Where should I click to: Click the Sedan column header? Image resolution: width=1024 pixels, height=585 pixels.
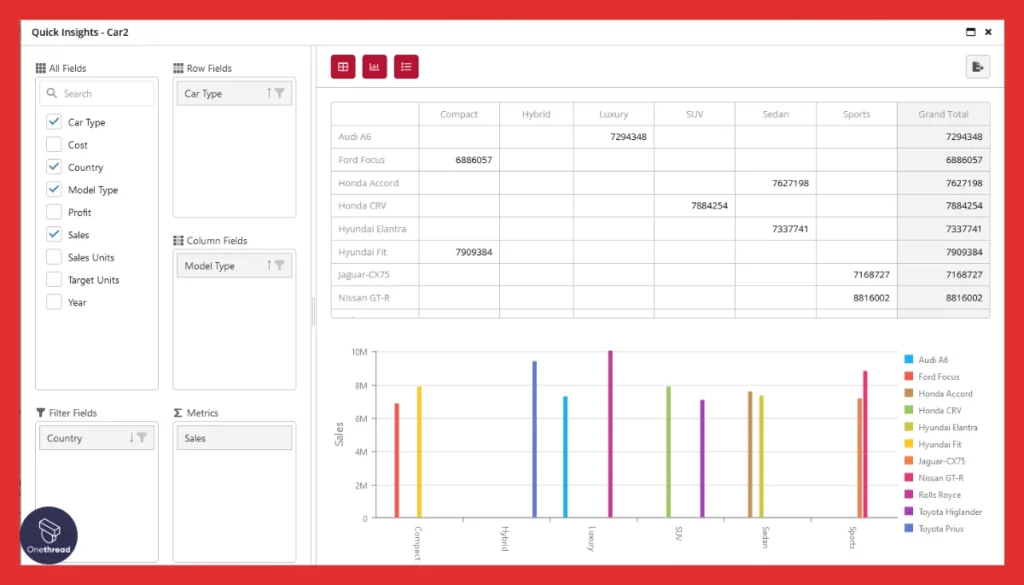pos(775,114)
